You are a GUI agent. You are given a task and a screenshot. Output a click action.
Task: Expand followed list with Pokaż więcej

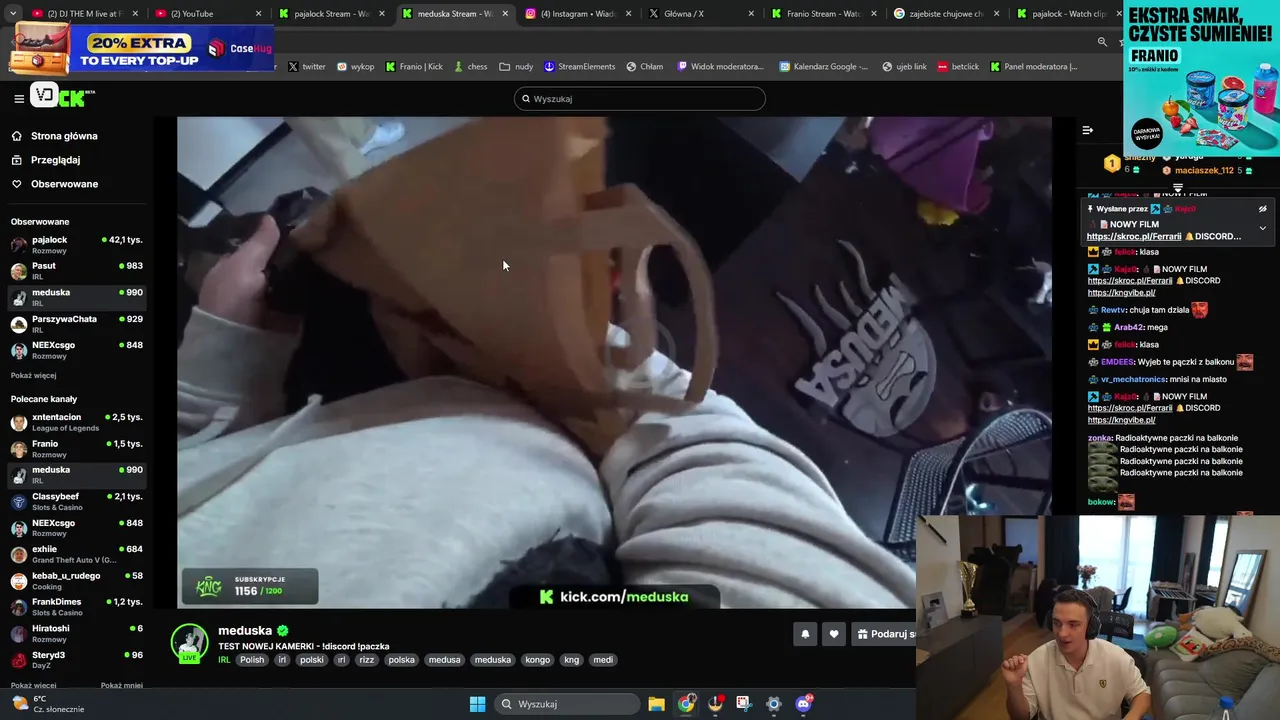[33, 375]
